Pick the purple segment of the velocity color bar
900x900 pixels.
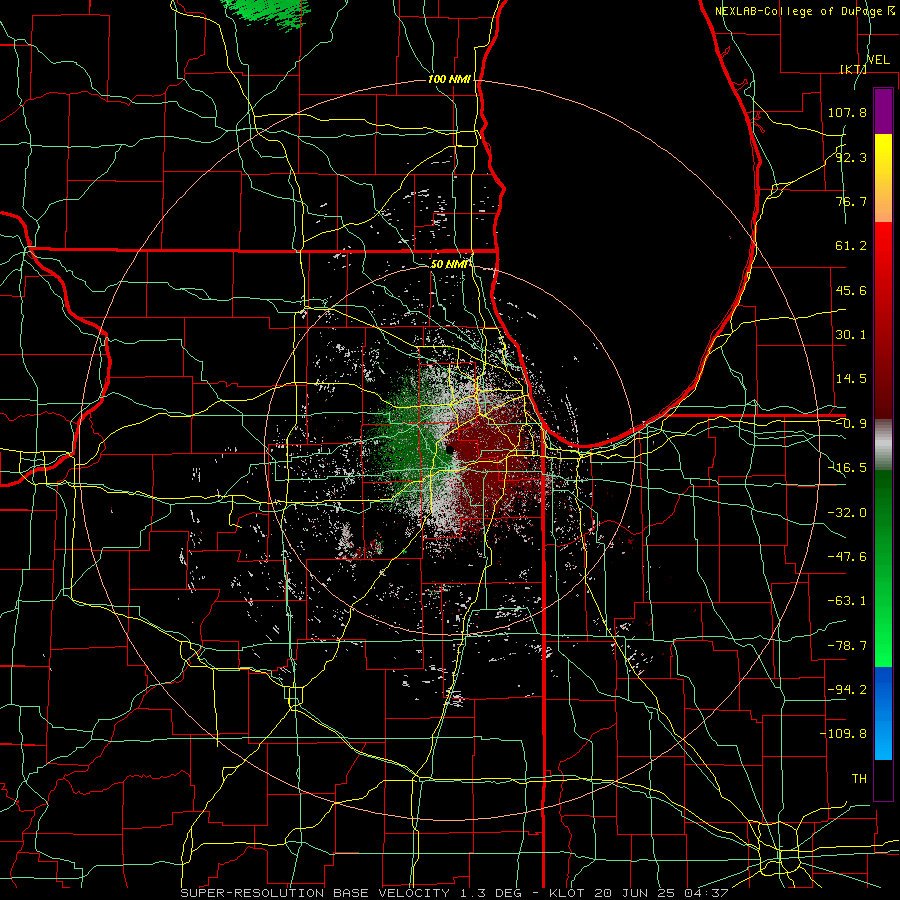point(883,111)
